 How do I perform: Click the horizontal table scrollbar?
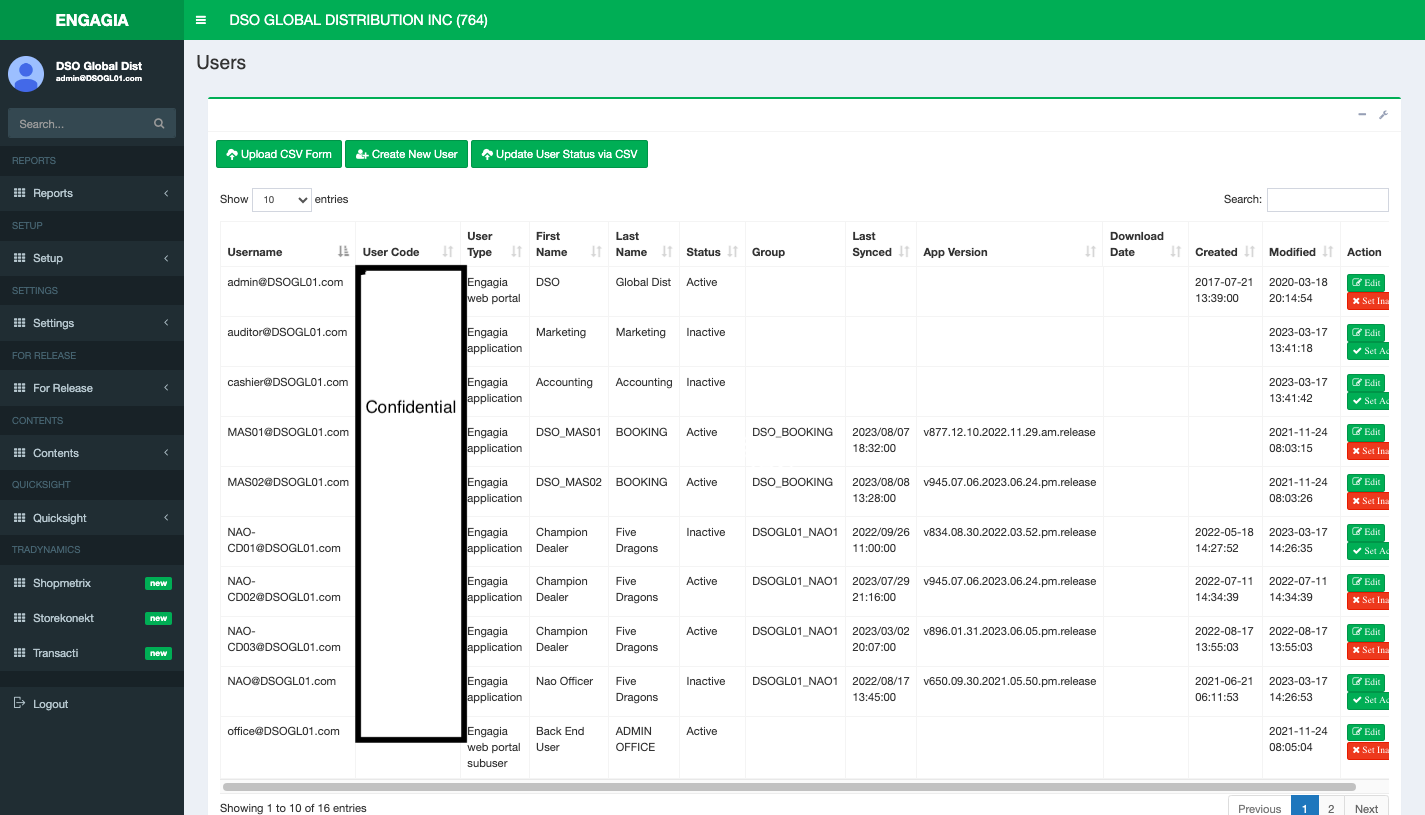click(789, 787)
